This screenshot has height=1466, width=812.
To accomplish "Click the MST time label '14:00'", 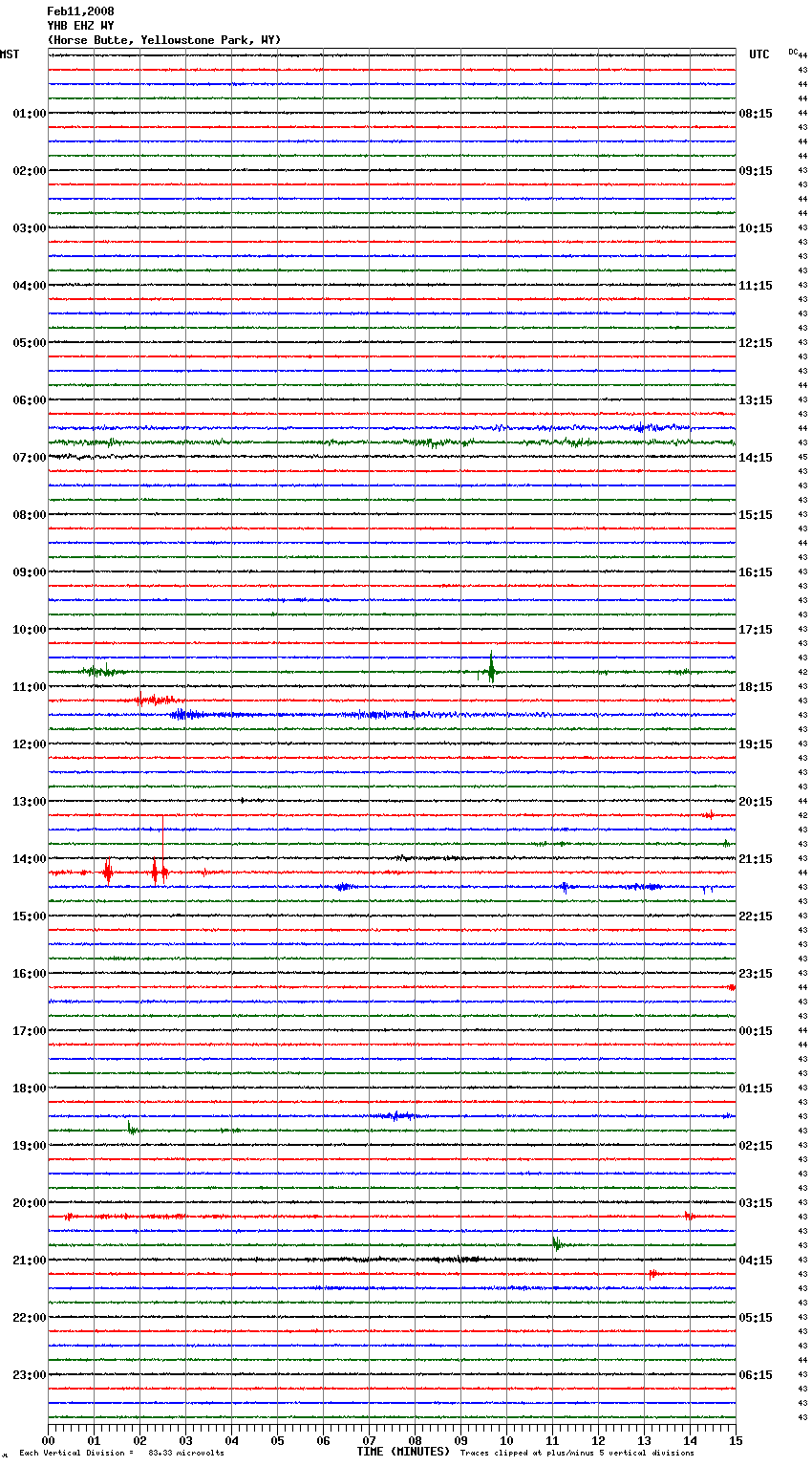I will pyautogui.click(x=30, y=859).
